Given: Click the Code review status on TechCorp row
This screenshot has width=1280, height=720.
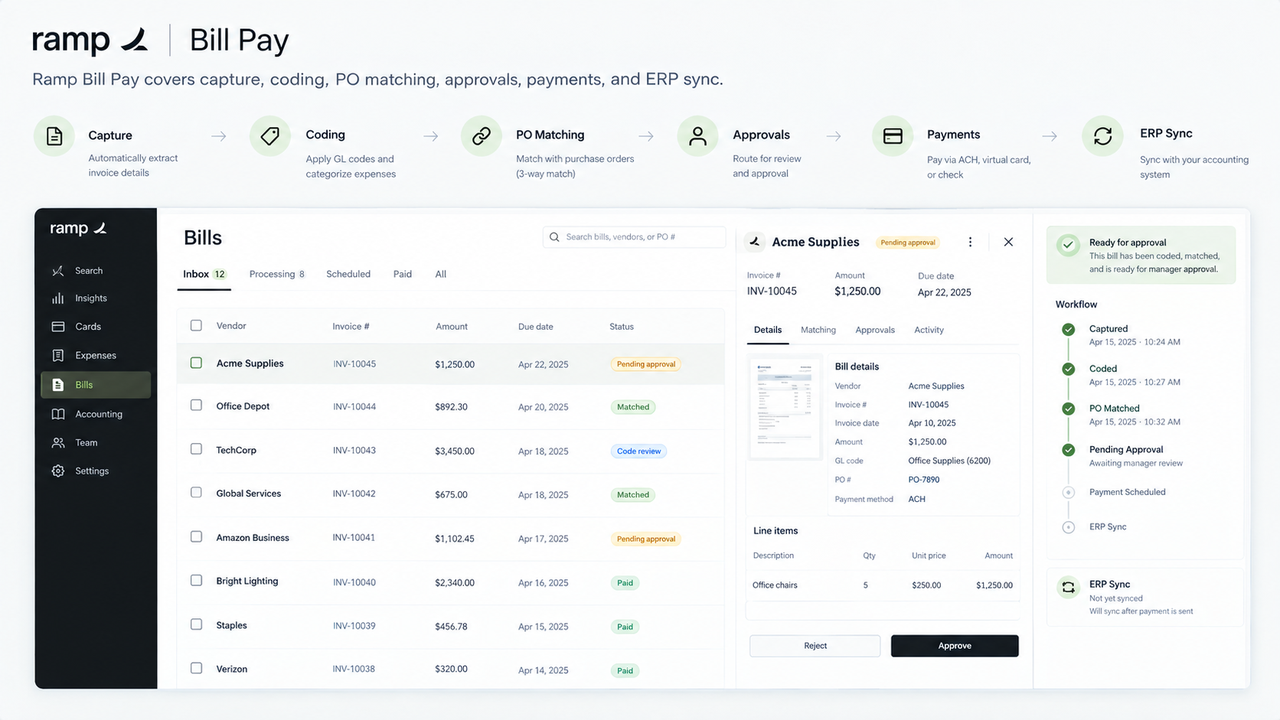Looking at the screenshot, I should coord(639,451).
